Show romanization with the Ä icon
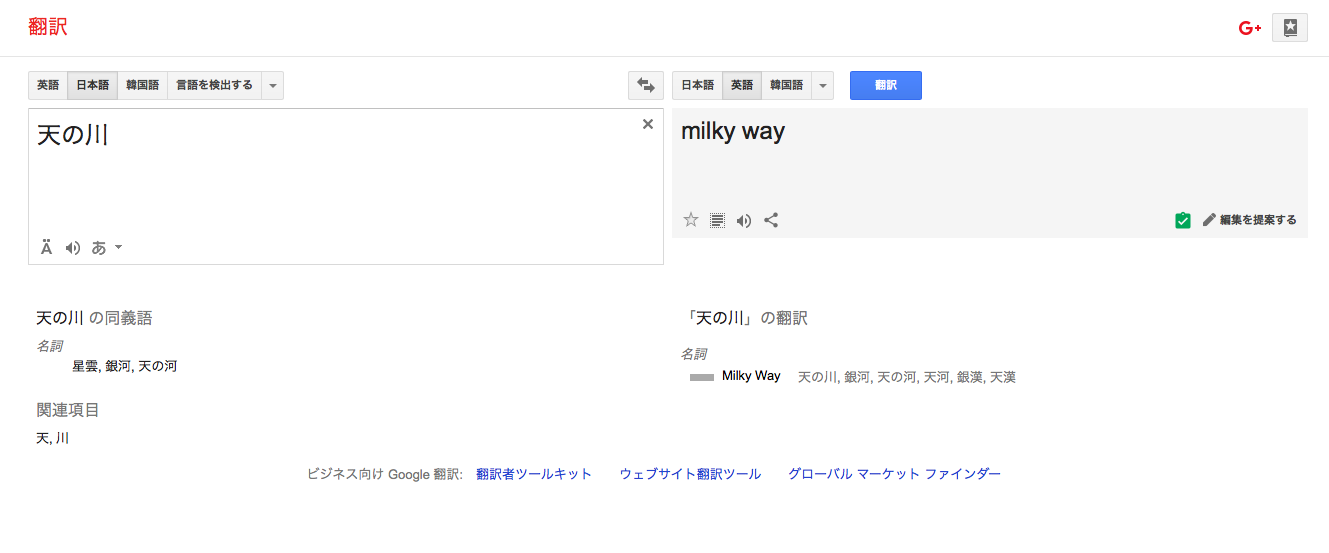 coord(46,248)
